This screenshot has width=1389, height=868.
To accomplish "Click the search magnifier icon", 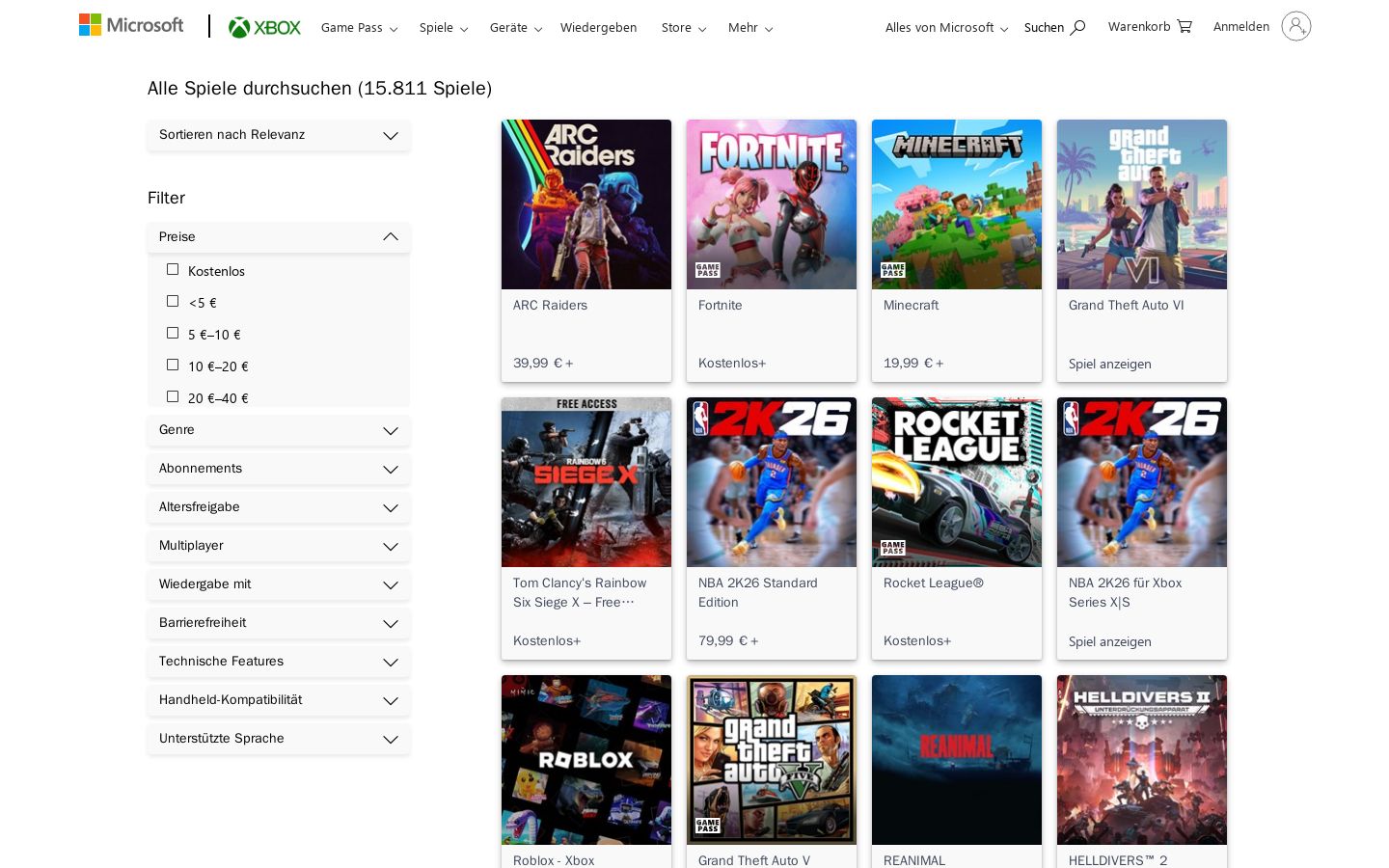I will click(x=1078, y=27).
